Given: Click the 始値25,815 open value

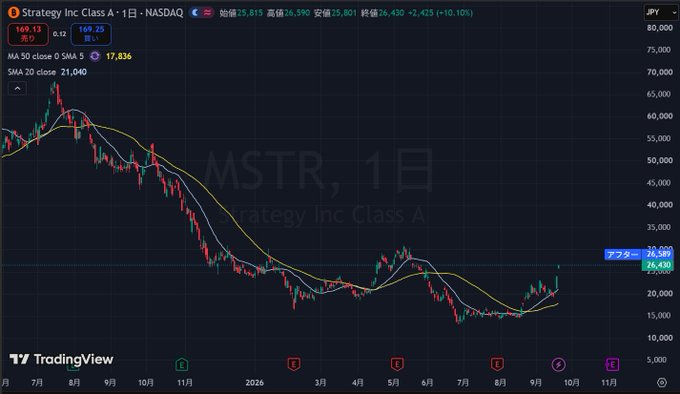Looking at the screenshot, I should click(241, 13).
